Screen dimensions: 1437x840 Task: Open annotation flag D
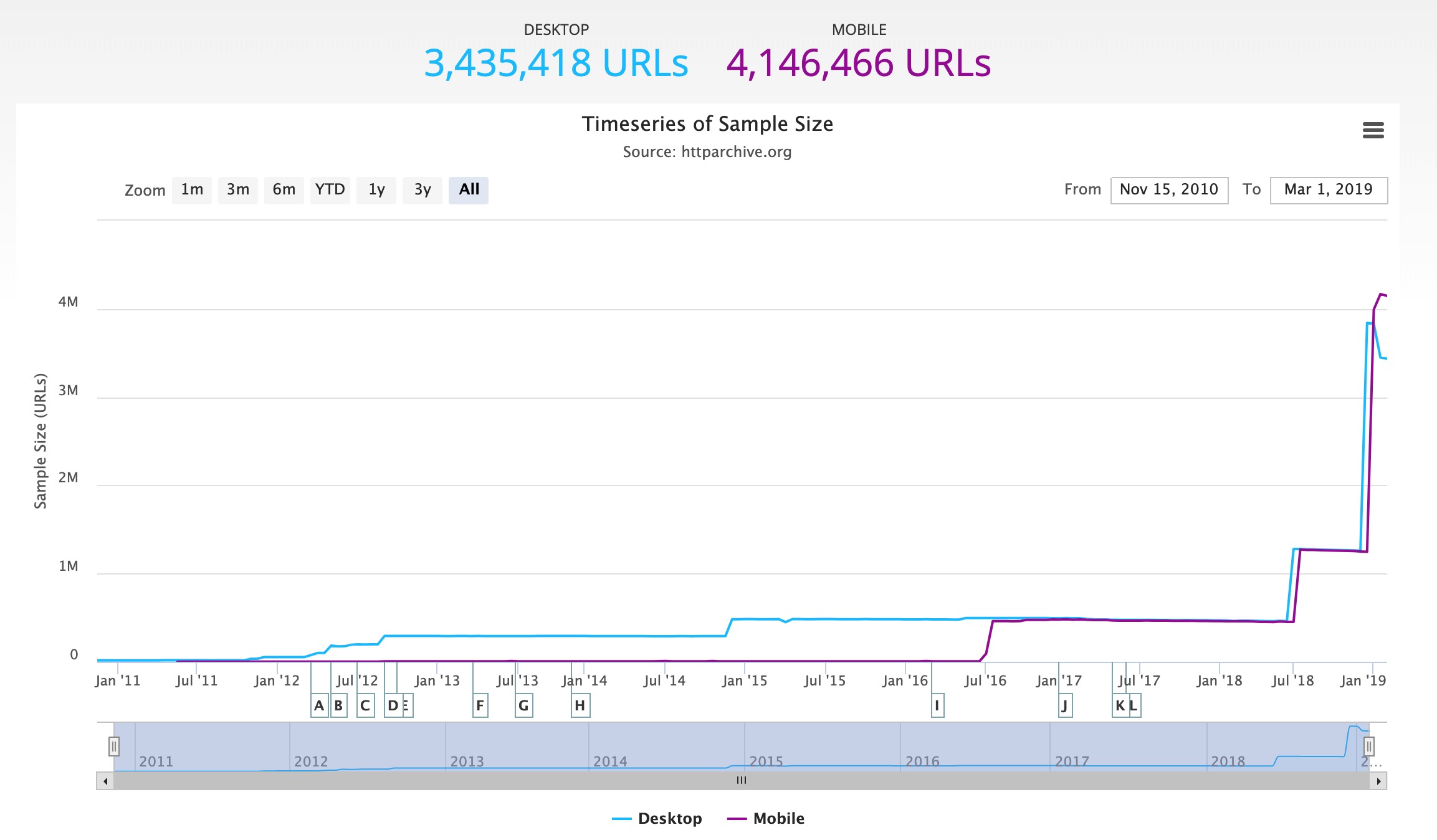393,705
